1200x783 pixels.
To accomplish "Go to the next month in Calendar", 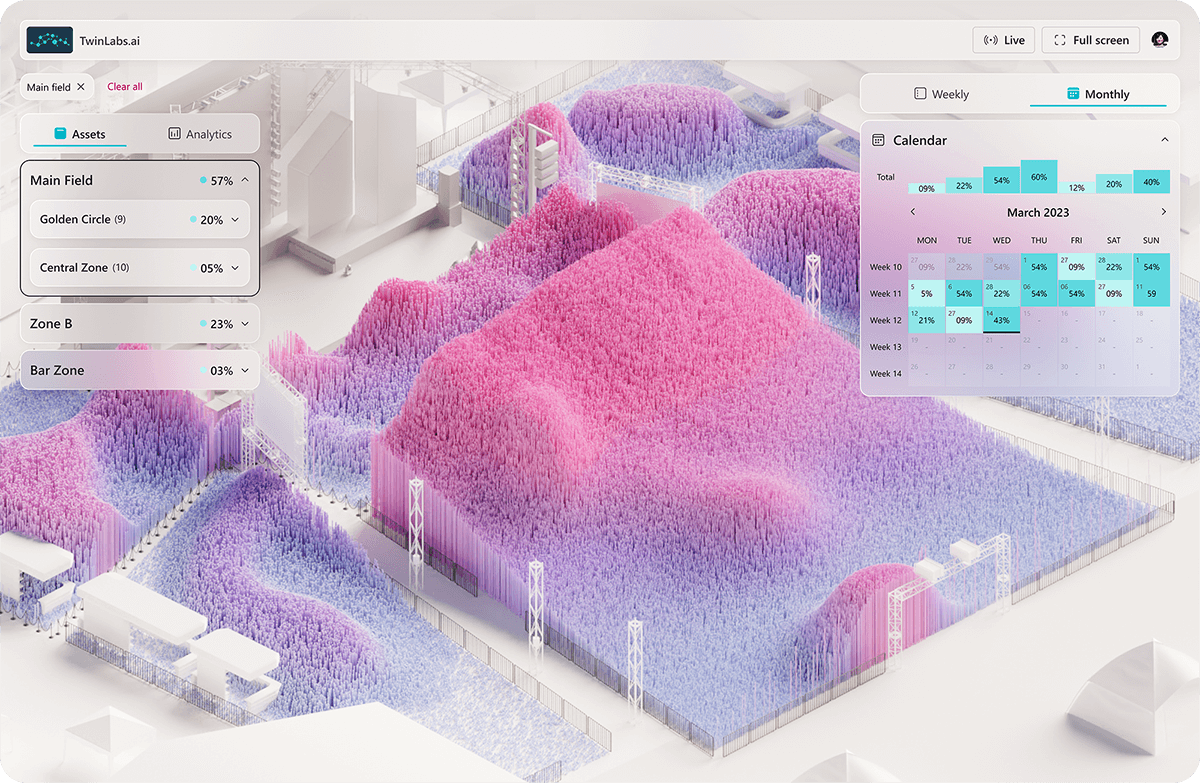I will point(1163,212).
